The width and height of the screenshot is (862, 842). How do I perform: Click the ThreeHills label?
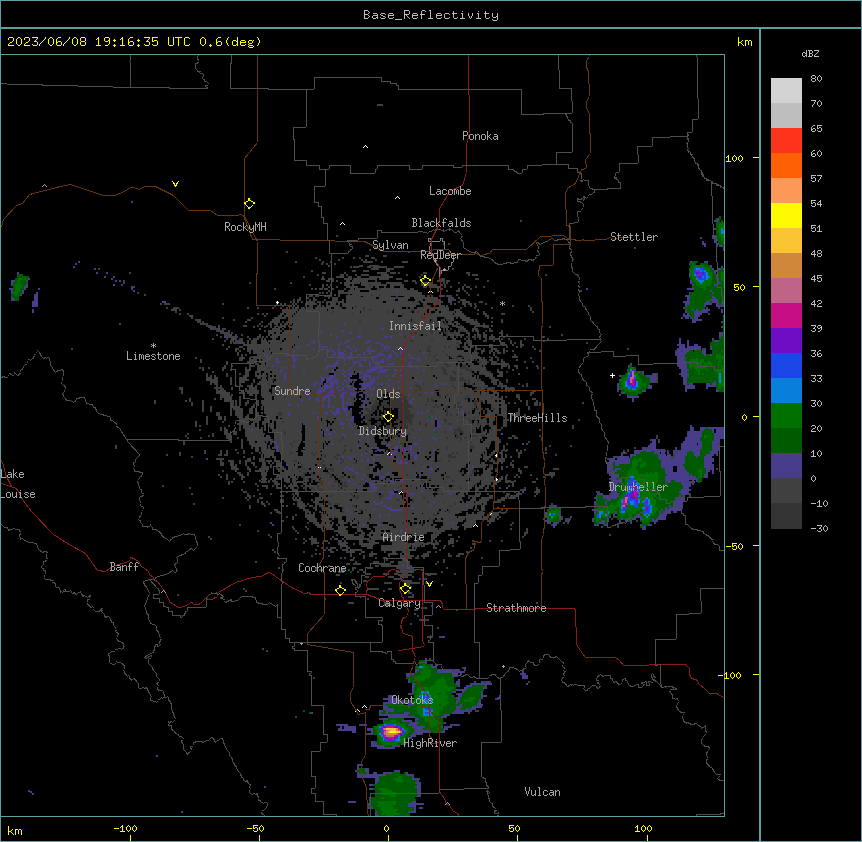pos(537,418)
